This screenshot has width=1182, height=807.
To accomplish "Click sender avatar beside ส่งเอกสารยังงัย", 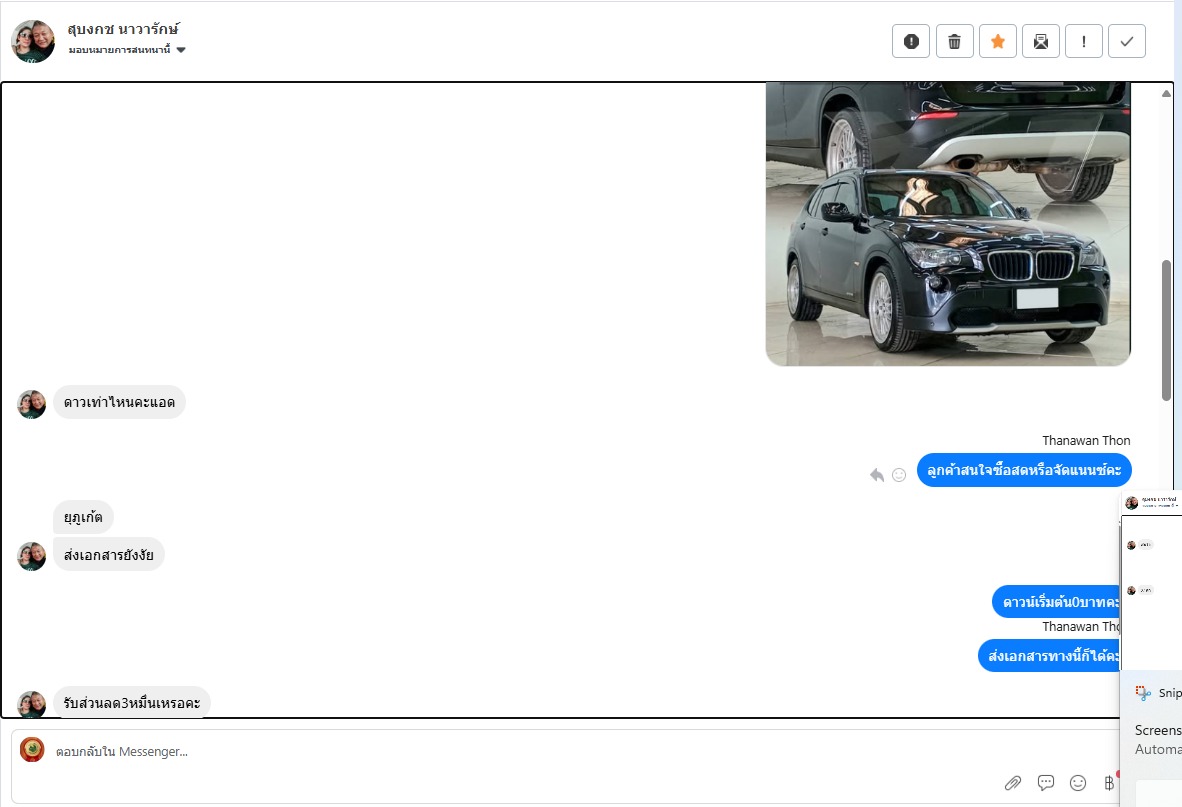I will (x=32, y=556).
